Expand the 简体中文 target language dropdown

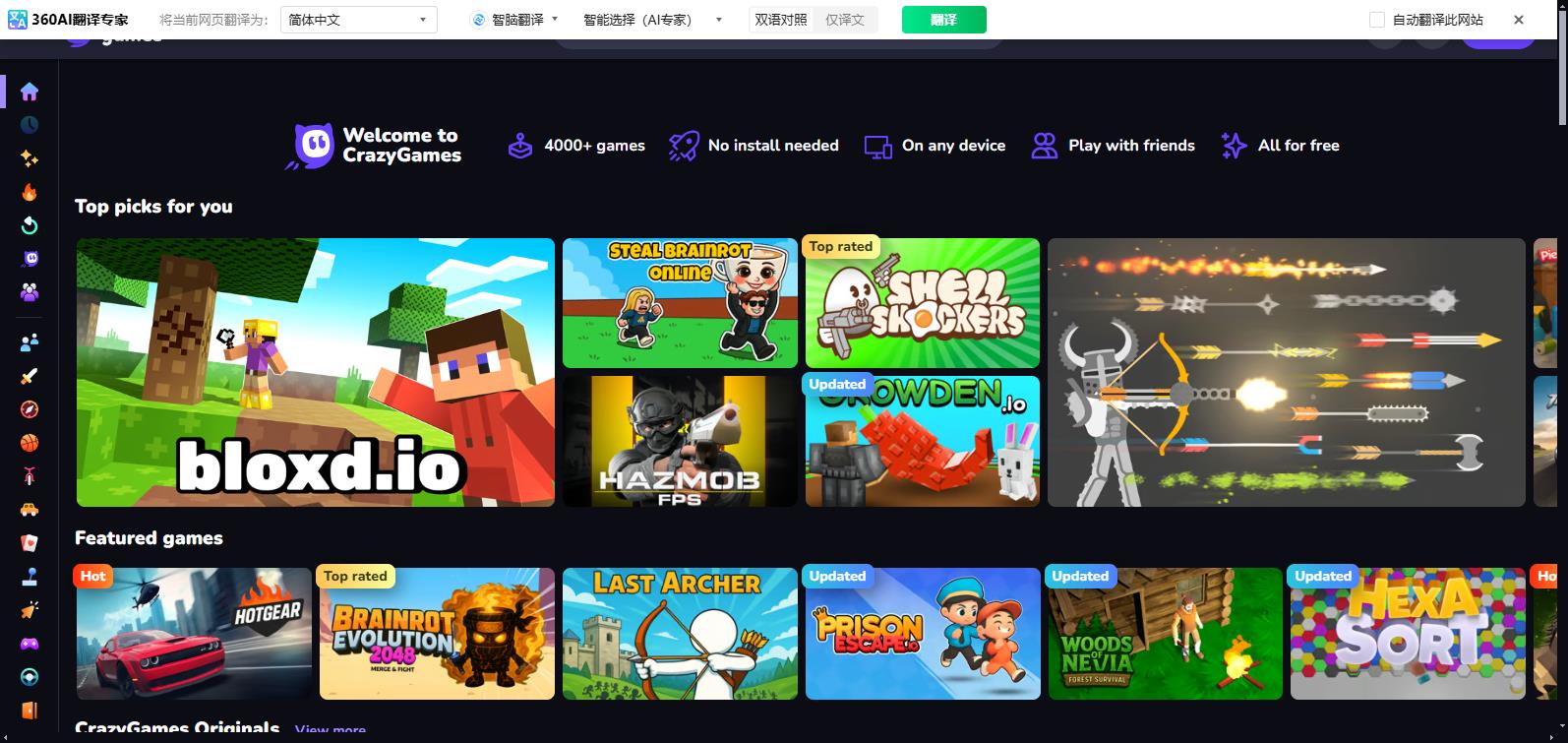pos(358,20)
